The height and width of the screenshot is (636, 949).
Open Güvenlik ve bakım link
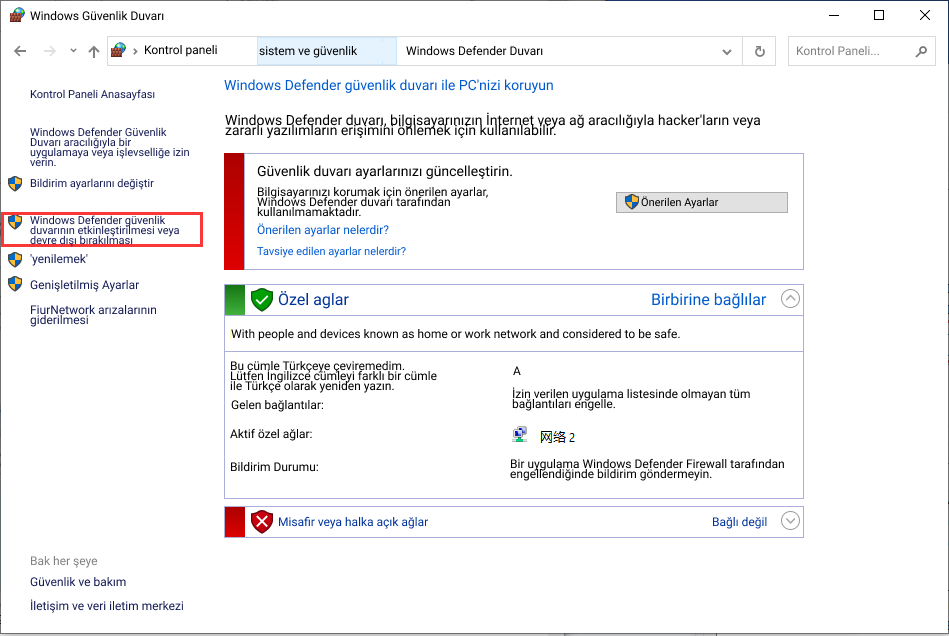pos(78,582)
